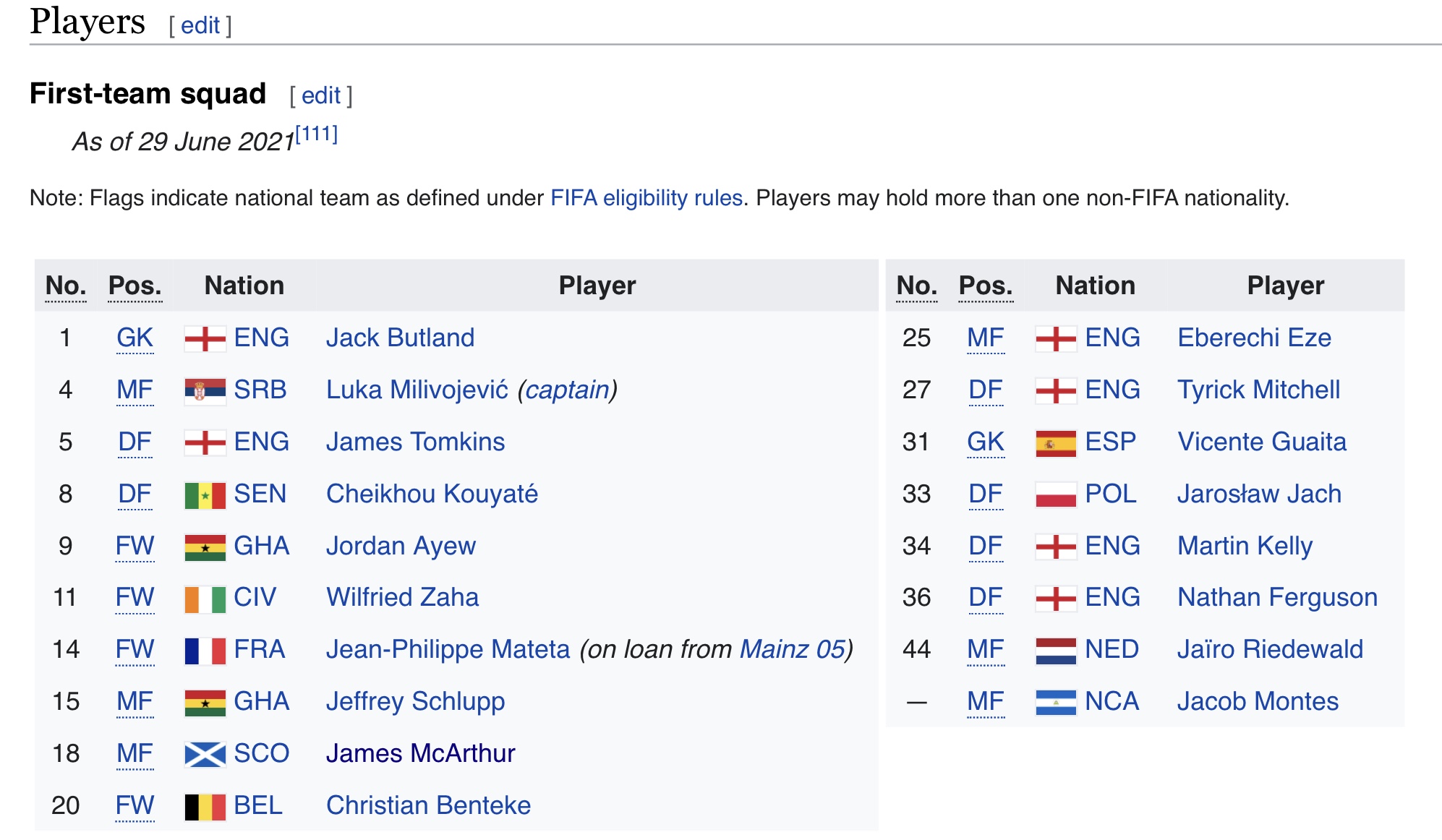Follow the FIFA eligibility rules link

647,198
